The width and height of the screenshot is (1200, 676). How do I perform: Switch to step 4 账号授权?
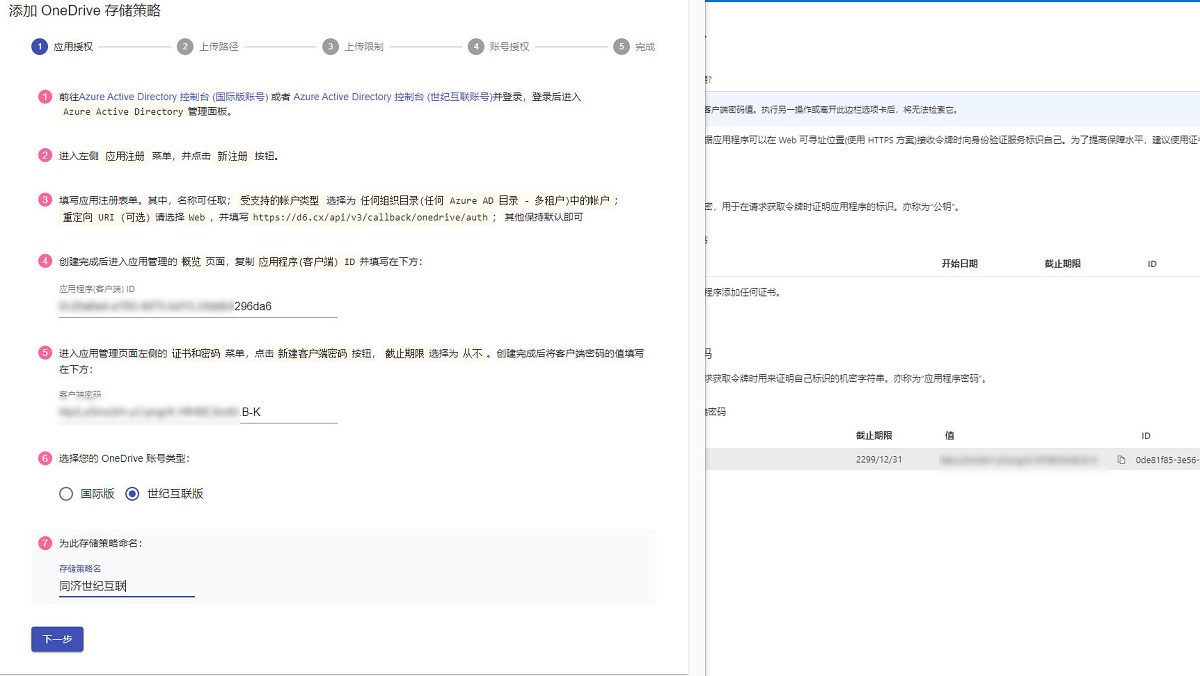(x=498, y=46)
